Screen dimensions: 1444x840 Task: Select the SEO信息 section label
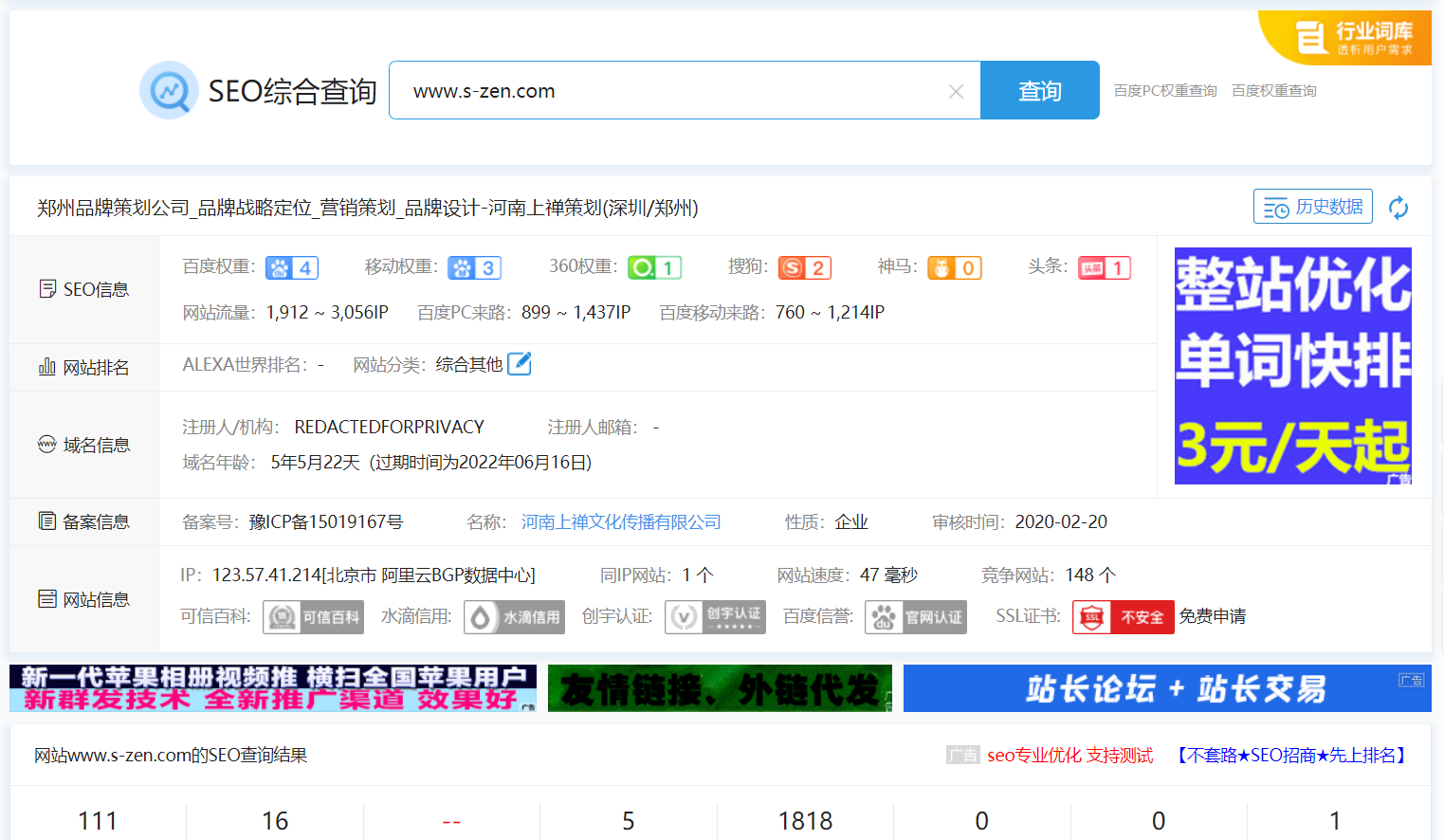84,289
